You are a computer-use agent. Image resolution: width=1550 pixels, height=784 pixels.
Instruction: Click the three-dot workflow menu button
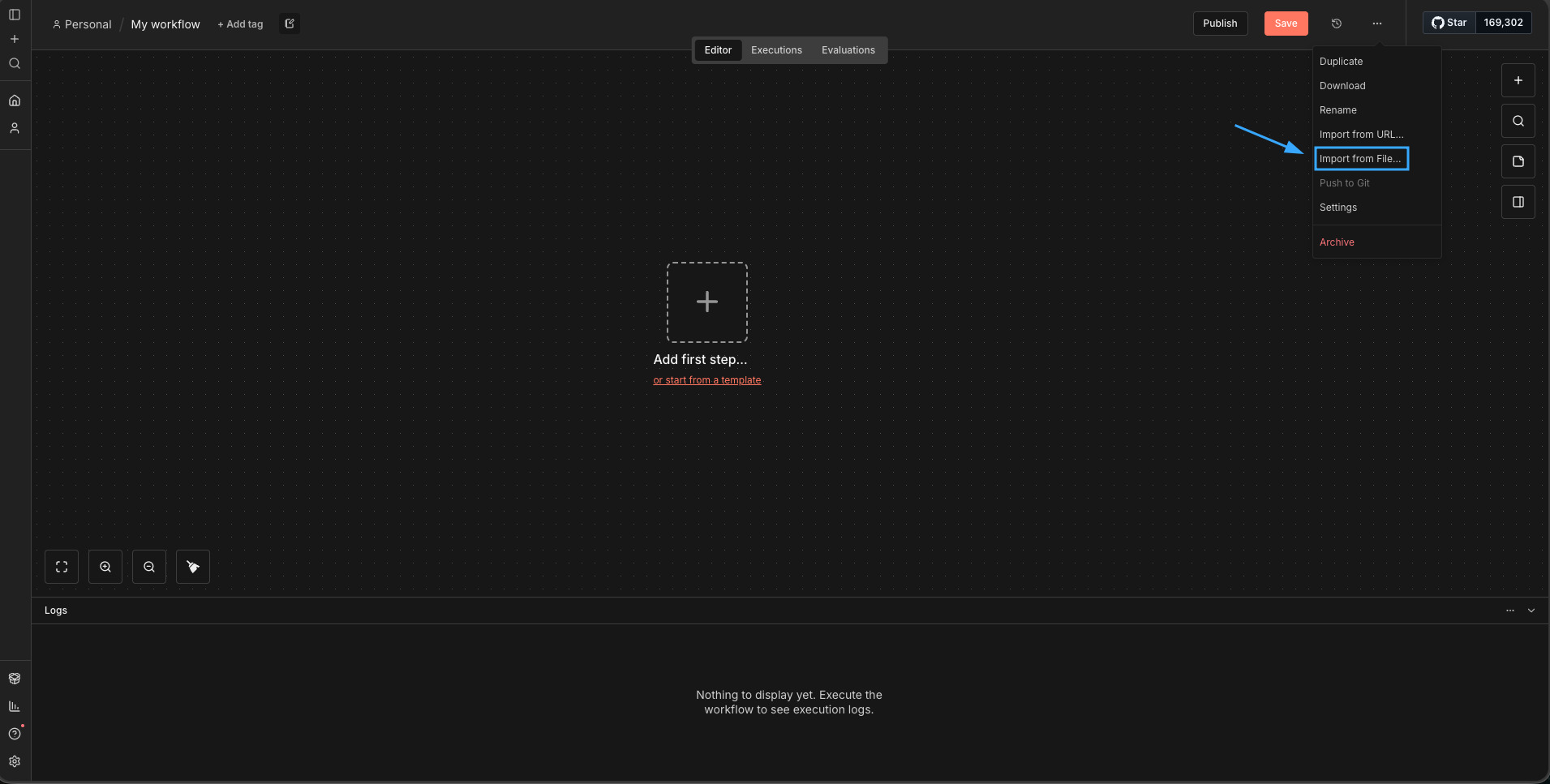coord(1376,24)
